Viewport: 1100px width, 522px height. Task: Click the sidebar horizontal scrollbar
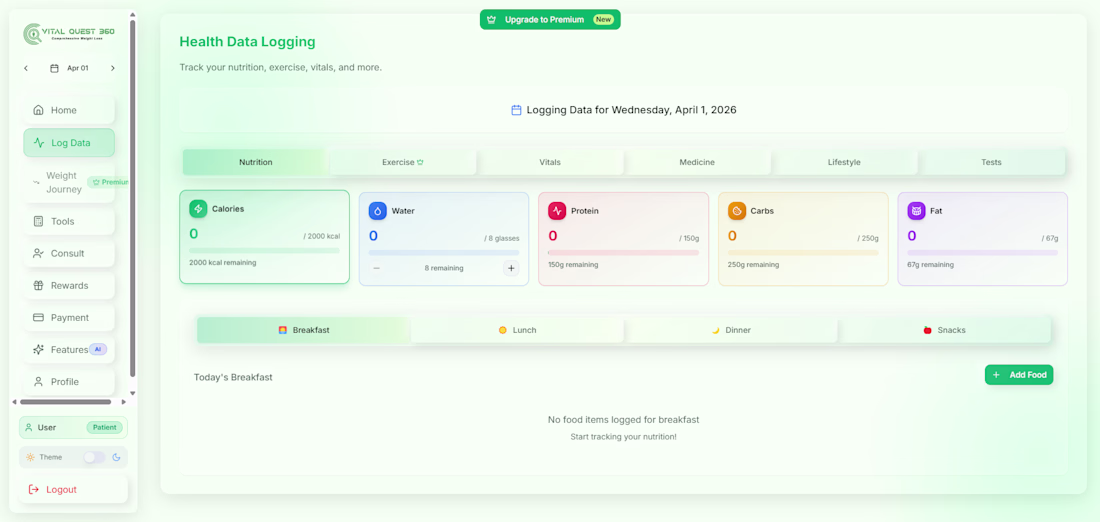coord(65,402)
